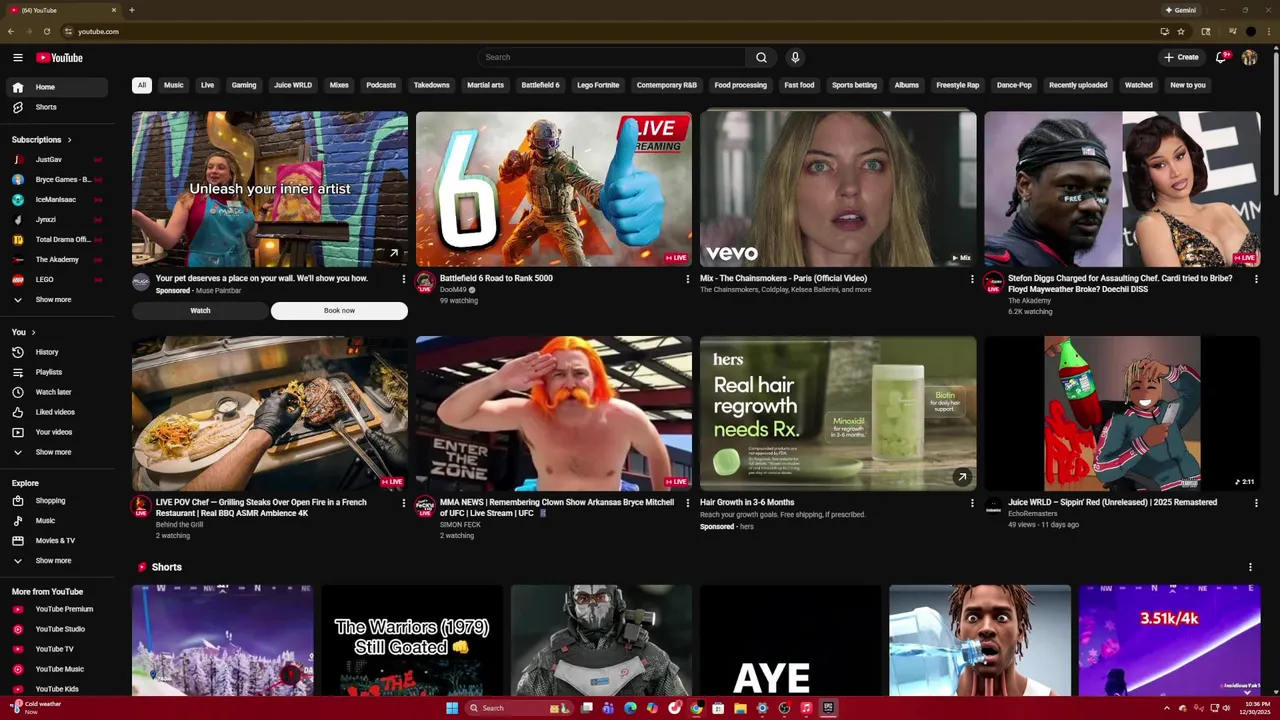Show hidden system tray icons
The image size is (1280, 720).
point(1166,708)
